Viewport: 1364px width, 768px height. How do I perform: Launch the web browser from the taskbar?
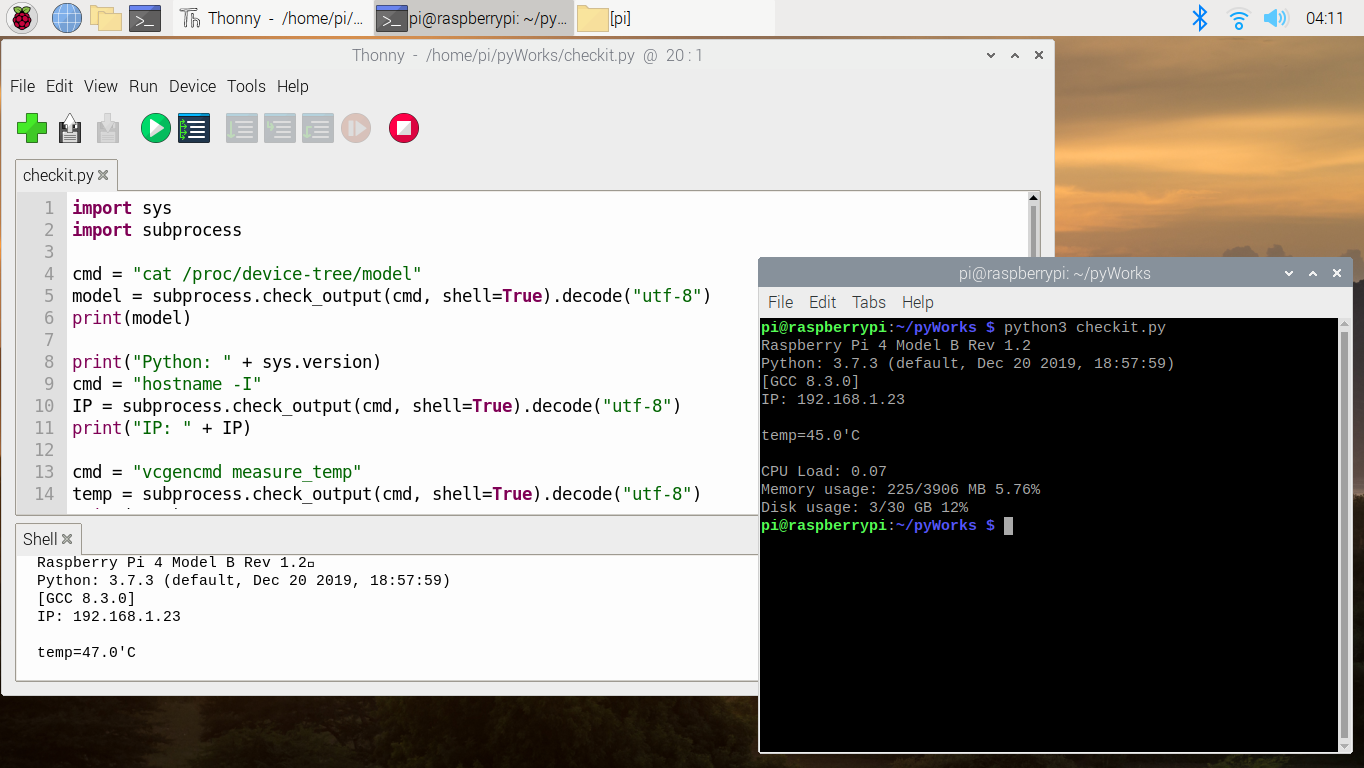66,17
